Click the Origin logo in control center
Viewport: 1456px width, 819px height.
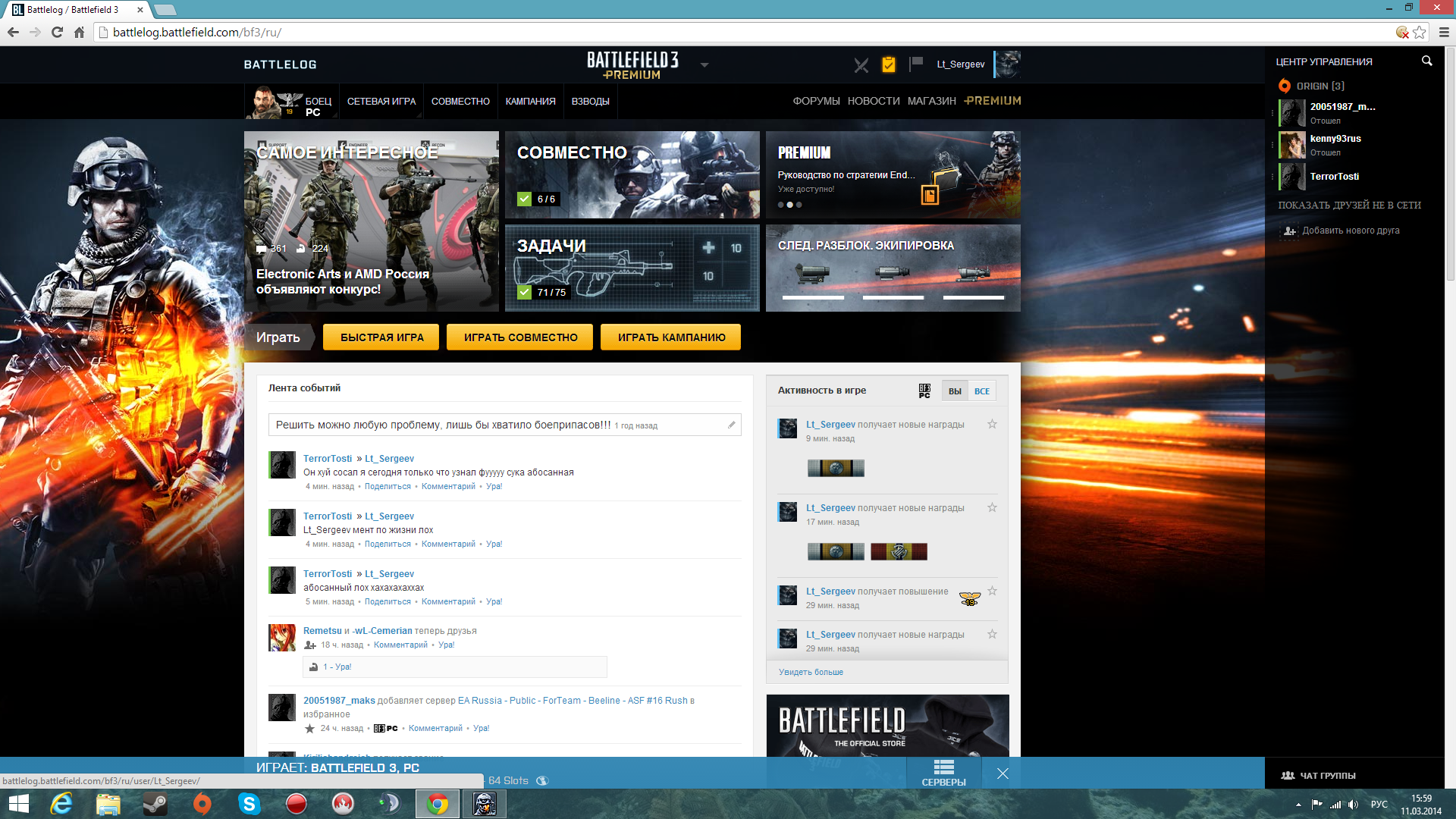(x=1285, y=86)
